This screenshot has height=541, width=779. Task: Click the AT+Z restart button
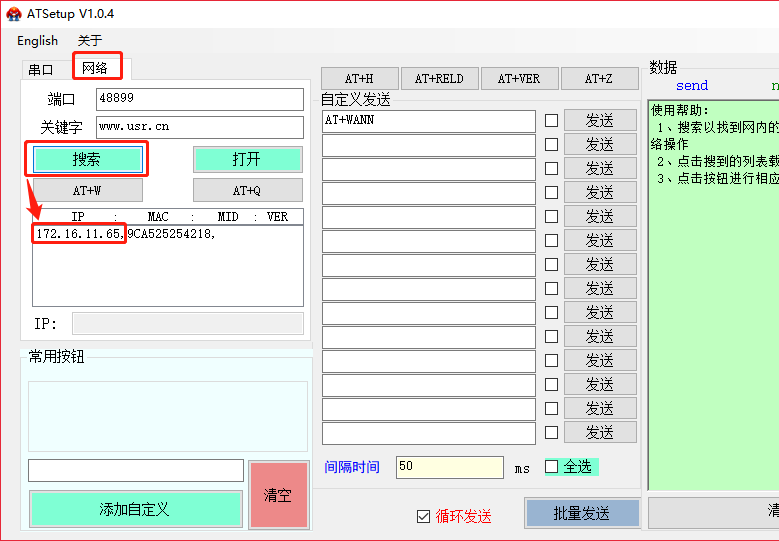599,79
